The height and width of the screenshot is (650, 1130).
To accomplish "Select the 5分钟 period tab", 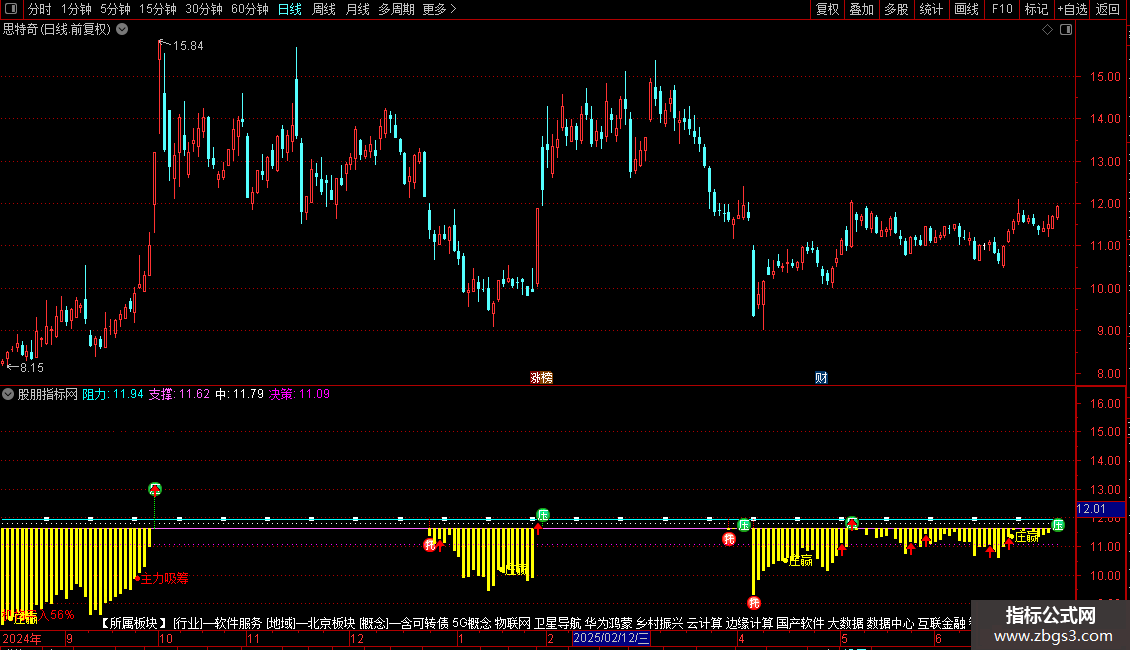I will coord(115,9).
